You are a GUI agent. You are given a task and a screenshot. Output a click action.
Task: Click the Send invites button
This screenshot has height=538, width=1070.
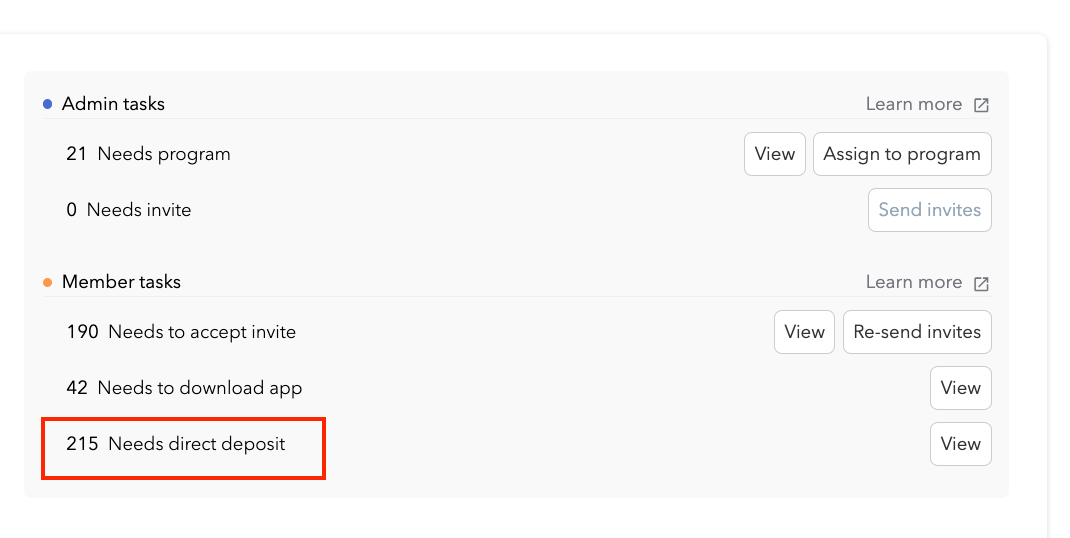[x=929, y=210]
